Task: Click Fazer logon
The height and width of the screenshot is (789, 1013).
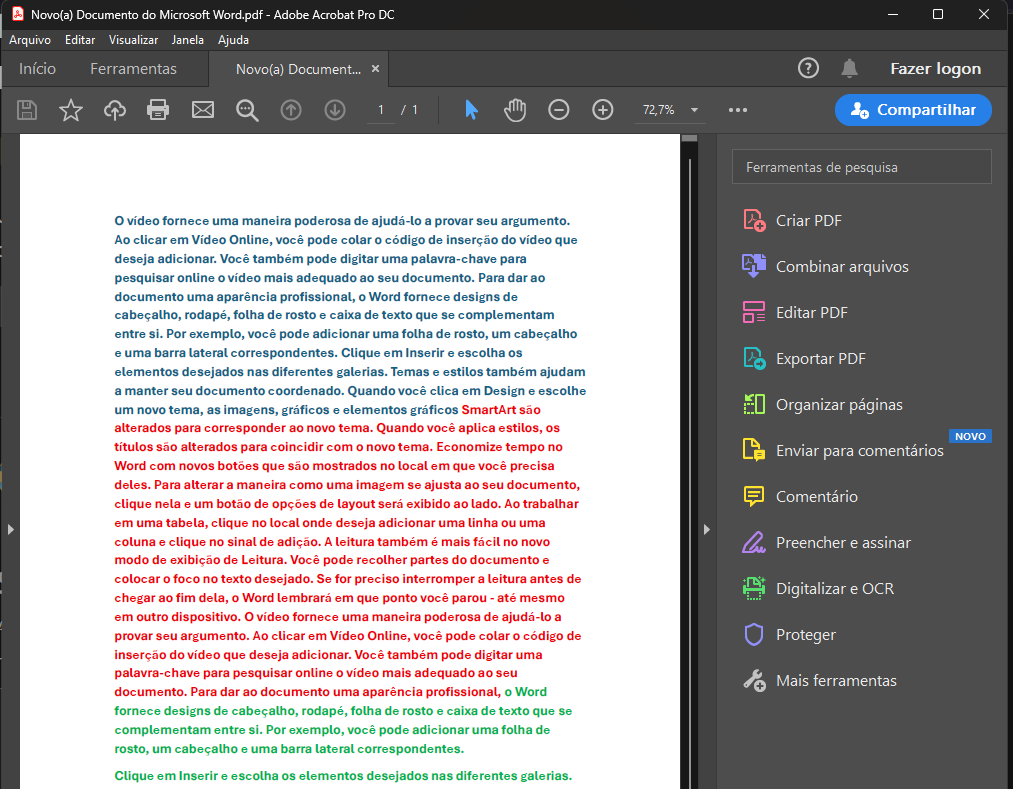Action: tap(935, 68)
